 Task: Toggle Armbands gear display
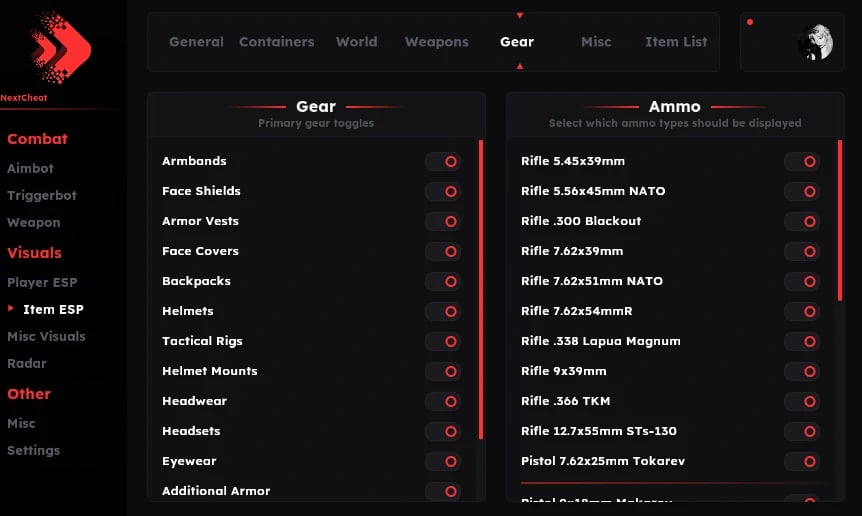click(443, 161)
